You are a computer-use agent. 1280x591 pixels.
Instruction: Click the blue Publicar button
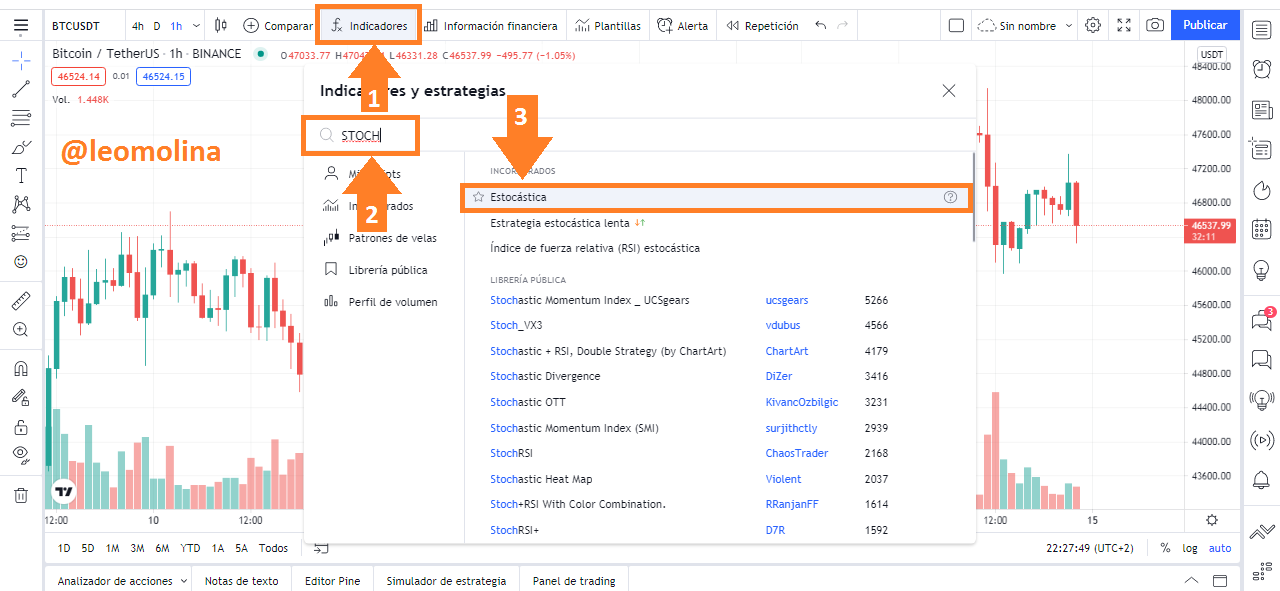pos(1205,25)
